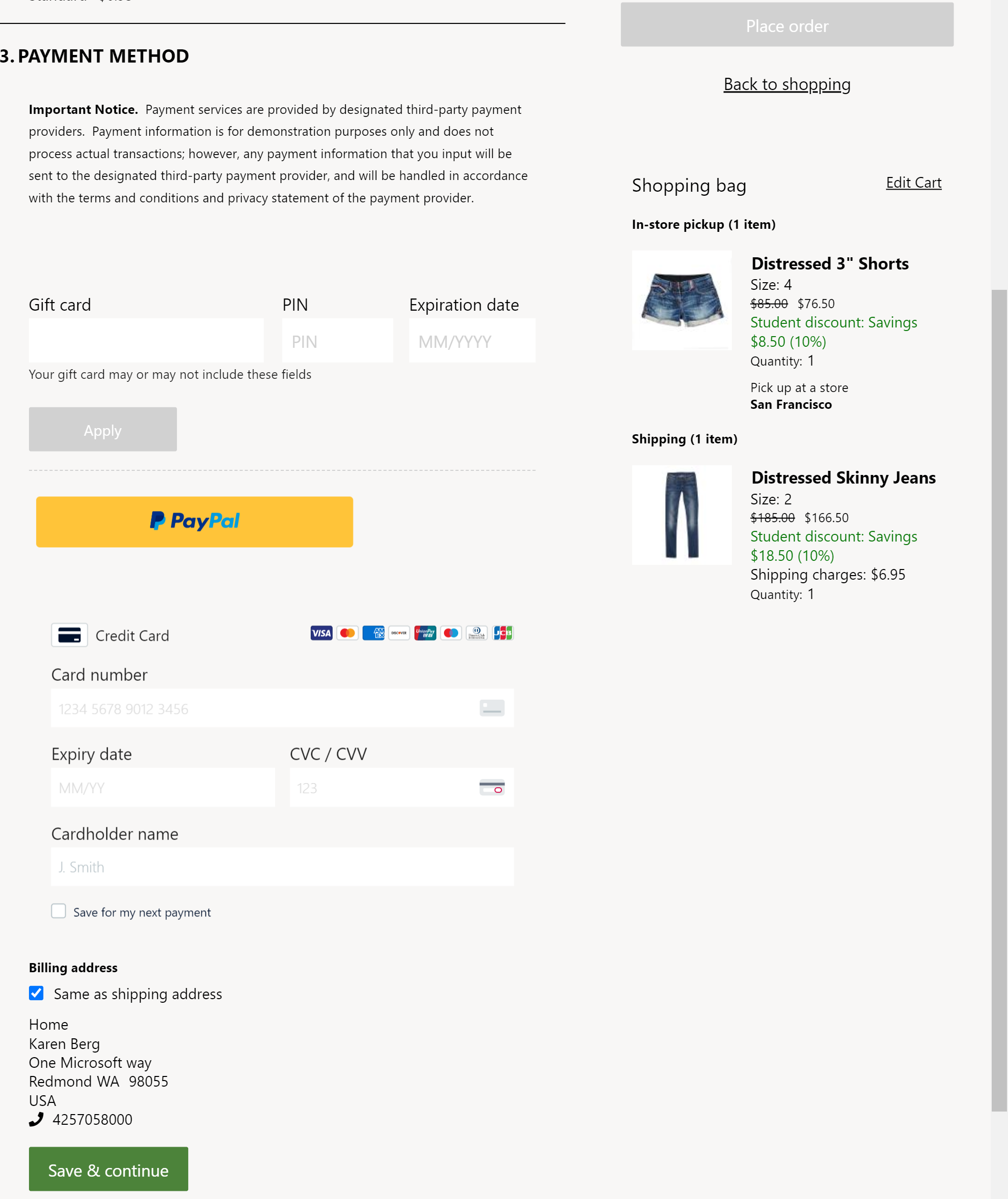Click the Place order button
Screen dimensions: 1008x1199
point(786,24)
